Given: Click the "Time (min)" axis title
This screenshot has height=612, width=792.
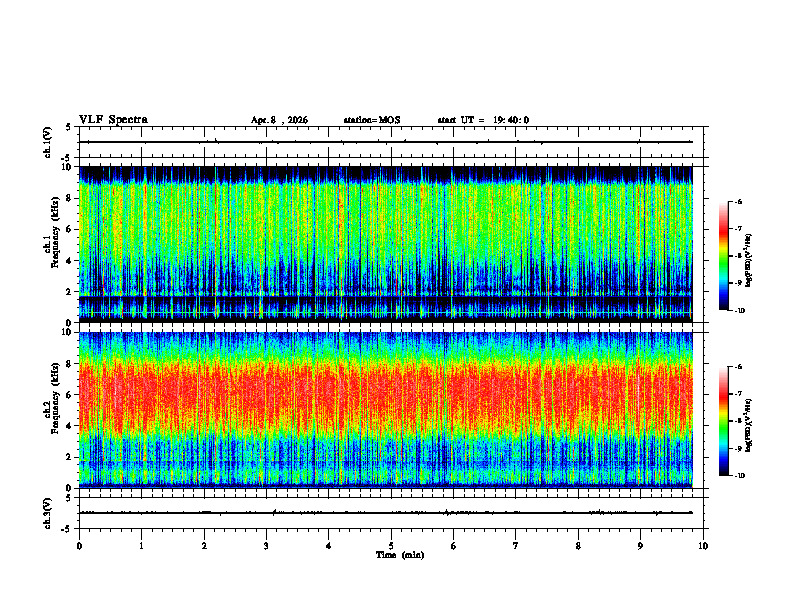Looking at the screenshot, I should [x=400, y=555].
